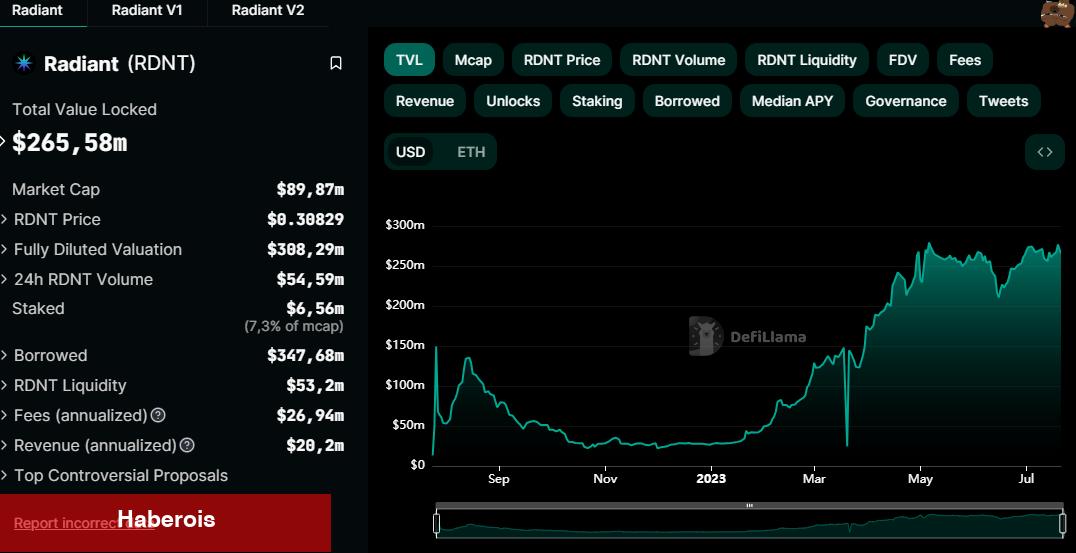
Task: Click the $300m y-axis label
Action: tap(406, 225)
